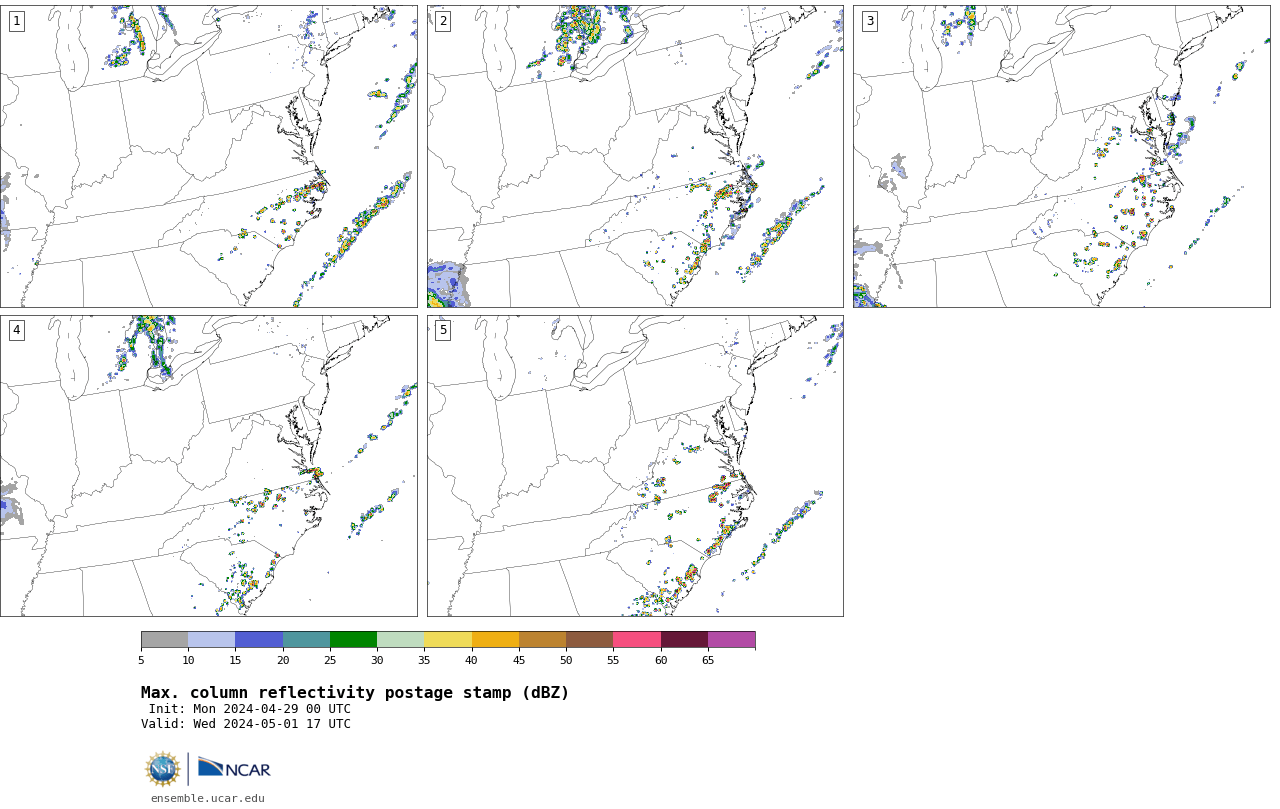The width and height of the screenshot is (1280, 809).
Task: Click the member number 5 label box
Action: coord(443,330)
